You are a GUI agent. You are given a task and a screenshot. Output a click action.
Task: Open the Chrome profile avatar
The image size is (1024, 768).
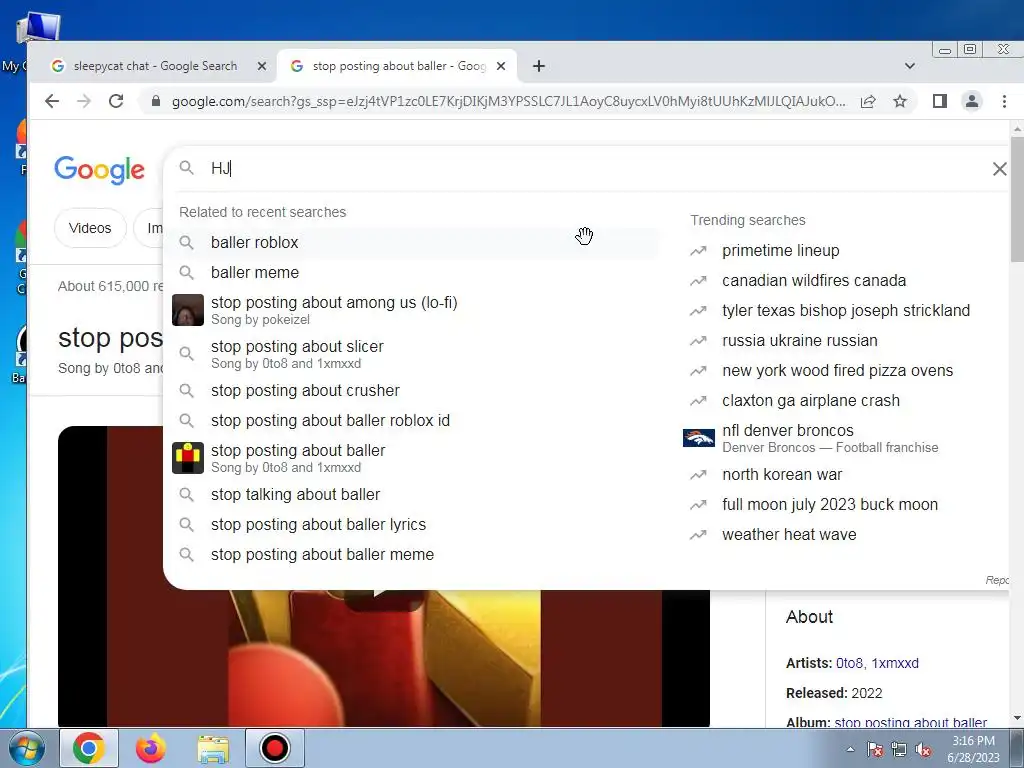tap(972, 101)
